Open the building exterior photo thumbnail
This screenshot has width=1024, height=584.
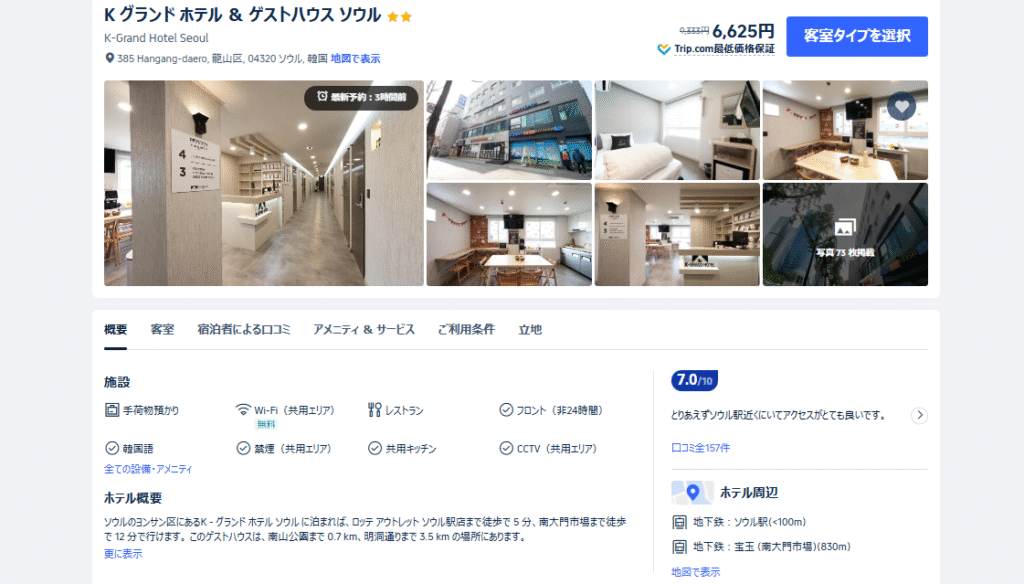[x=509, y=130]
